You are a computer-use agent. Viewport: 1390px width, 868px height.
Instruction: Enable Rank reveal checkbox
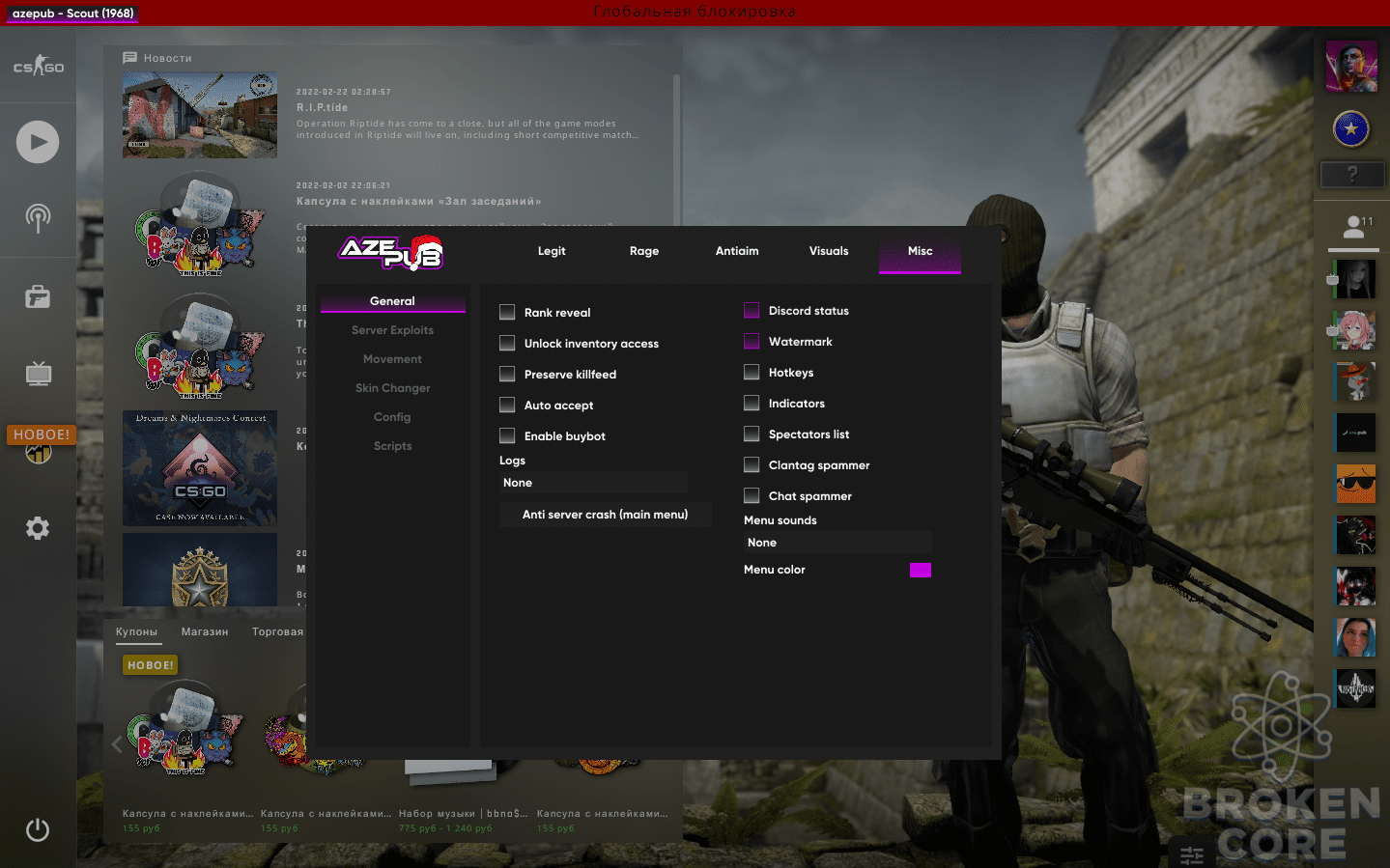(507, 312)
